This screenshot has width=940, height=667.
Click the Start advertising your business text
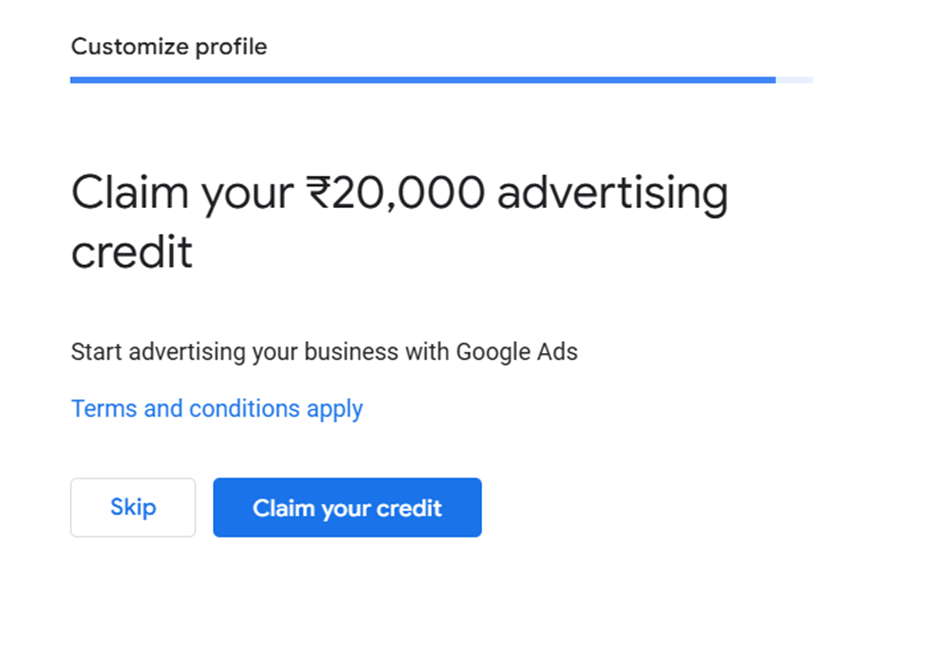pyautogui.click(x=324, y=352)
